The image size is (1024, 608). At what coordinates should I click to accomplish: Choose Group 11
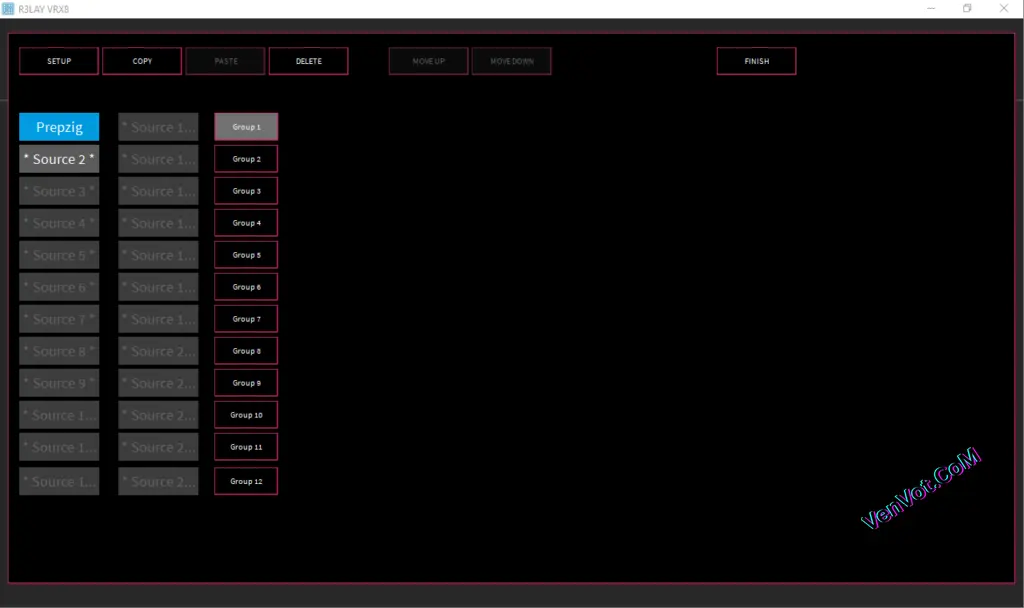point(246,447)
